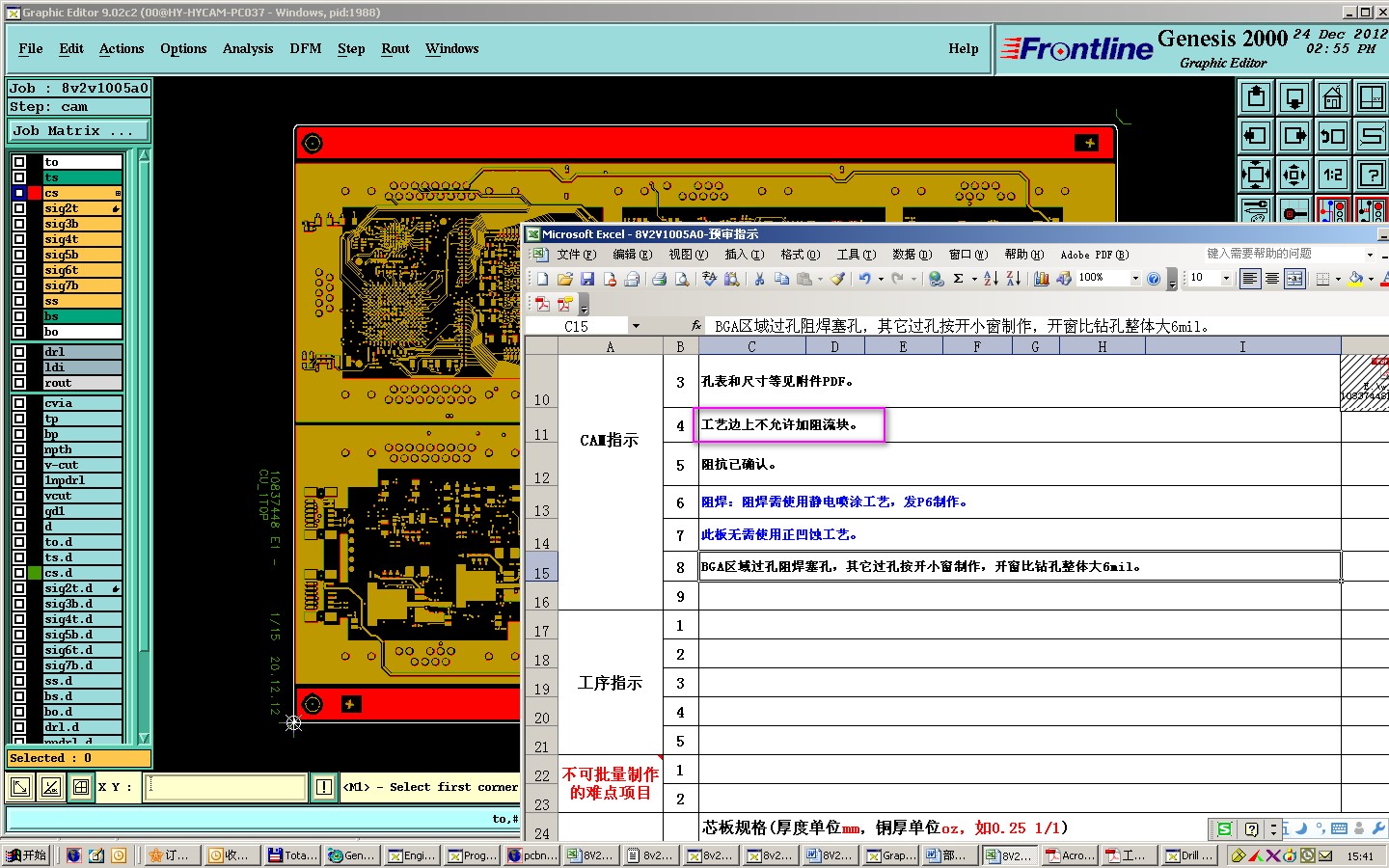Click Excel Merge and Center icon
The height and width of the screenshot is (868, 1389).
point(1294,279)
